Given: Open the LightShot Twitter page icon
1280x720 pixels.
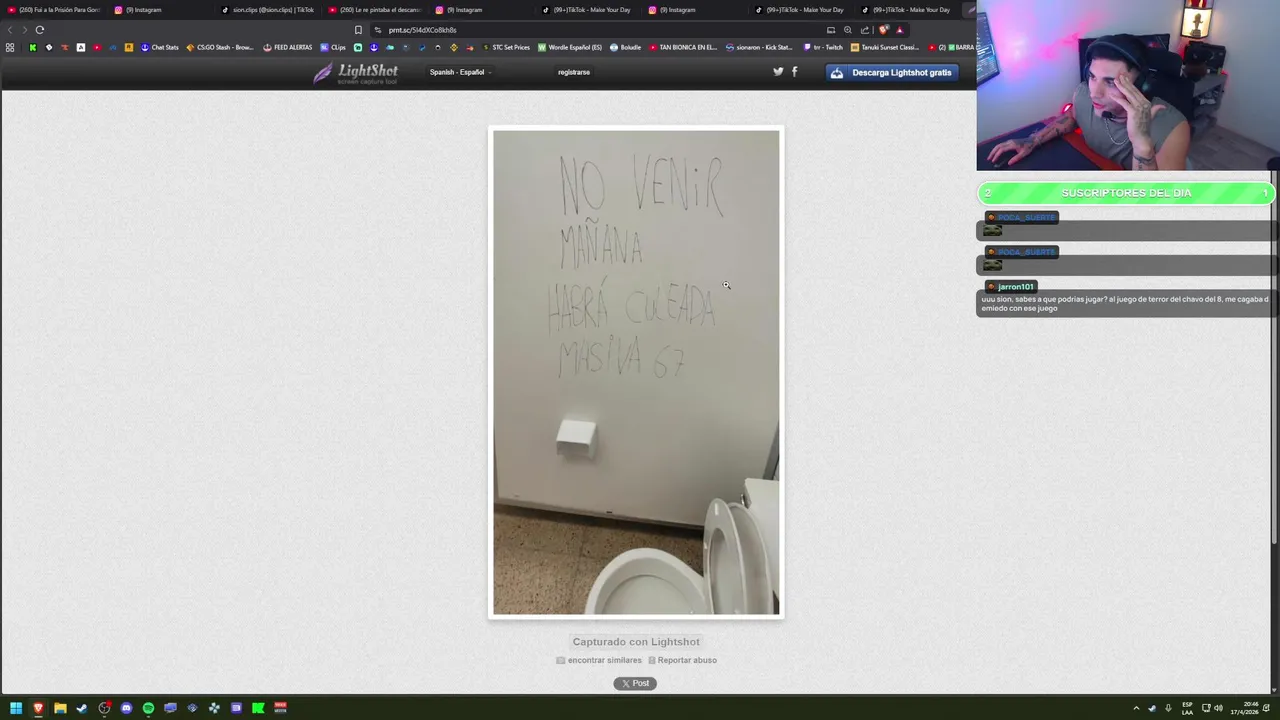Looking at the screenshot, I should click(778, 72).
